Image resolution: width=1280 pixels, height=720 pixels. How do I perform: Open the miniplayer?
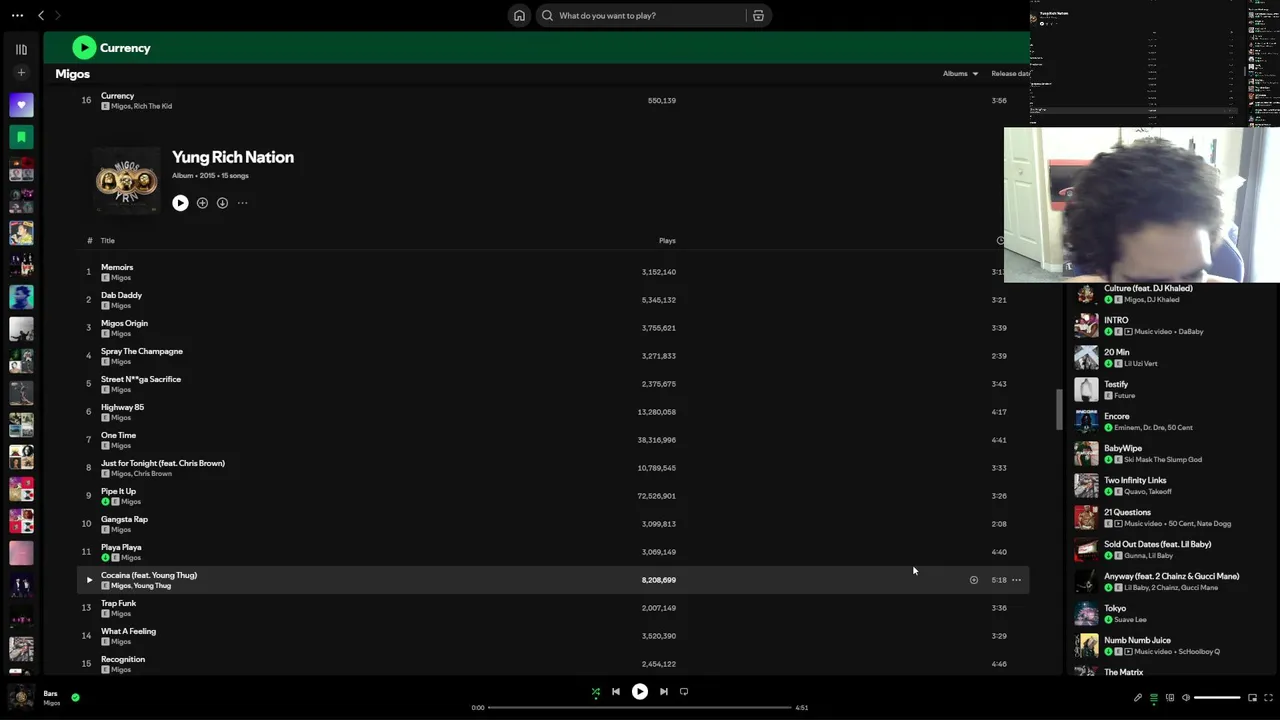[1252, 698]
